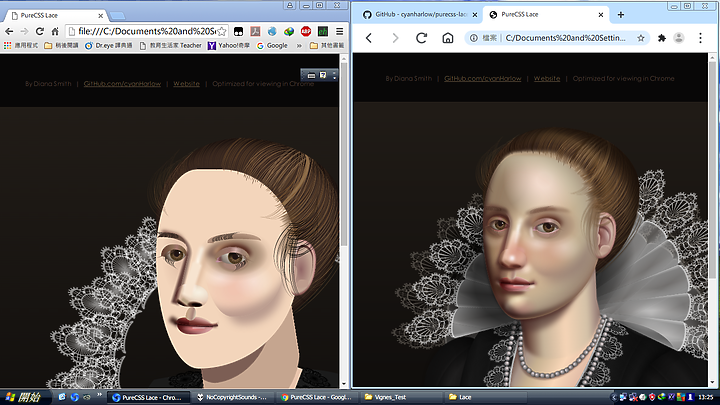This screenshot has height=405, width=720.
Task: Expand quick launch overflow chevron in taskbar
Action: (x=99, y=395)
